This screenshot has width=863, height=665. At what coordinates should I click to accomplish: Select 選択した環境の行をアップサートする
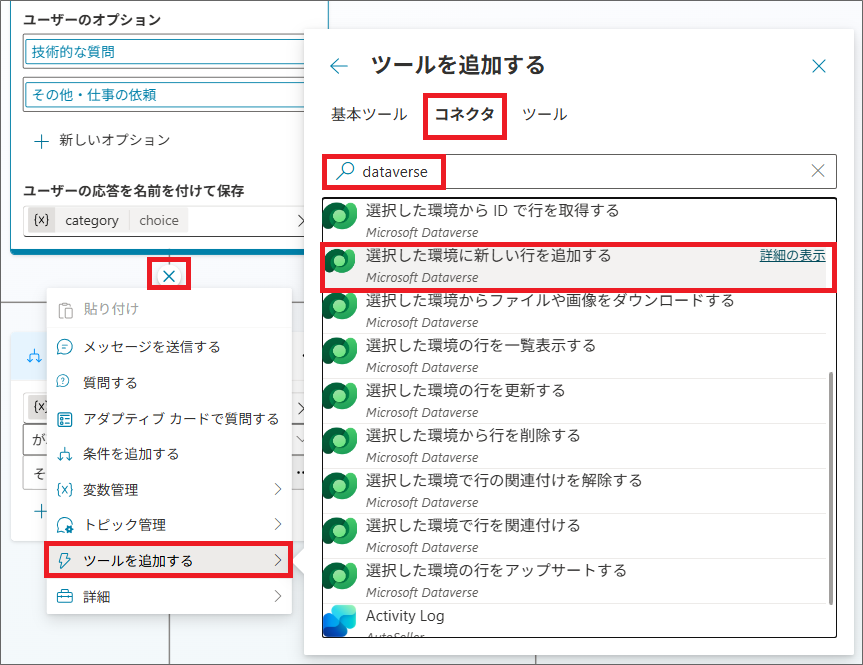pos(575,582)
